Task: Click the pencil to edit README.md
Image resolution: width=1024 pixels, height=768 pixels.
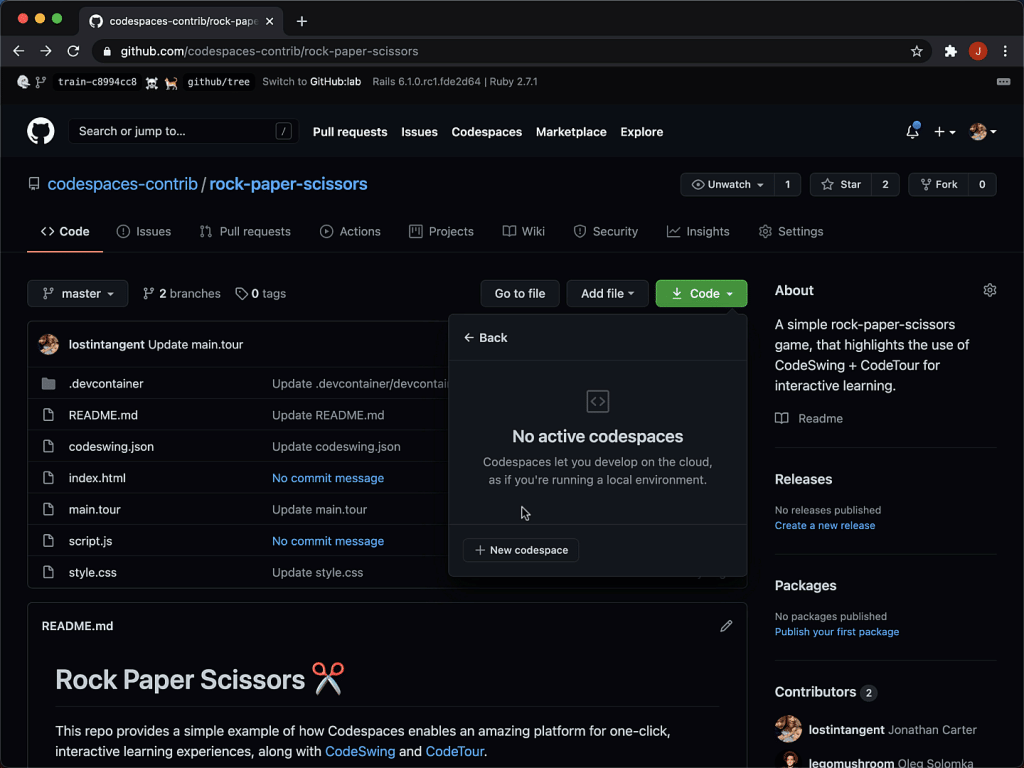Action: (x=726, y=625)
